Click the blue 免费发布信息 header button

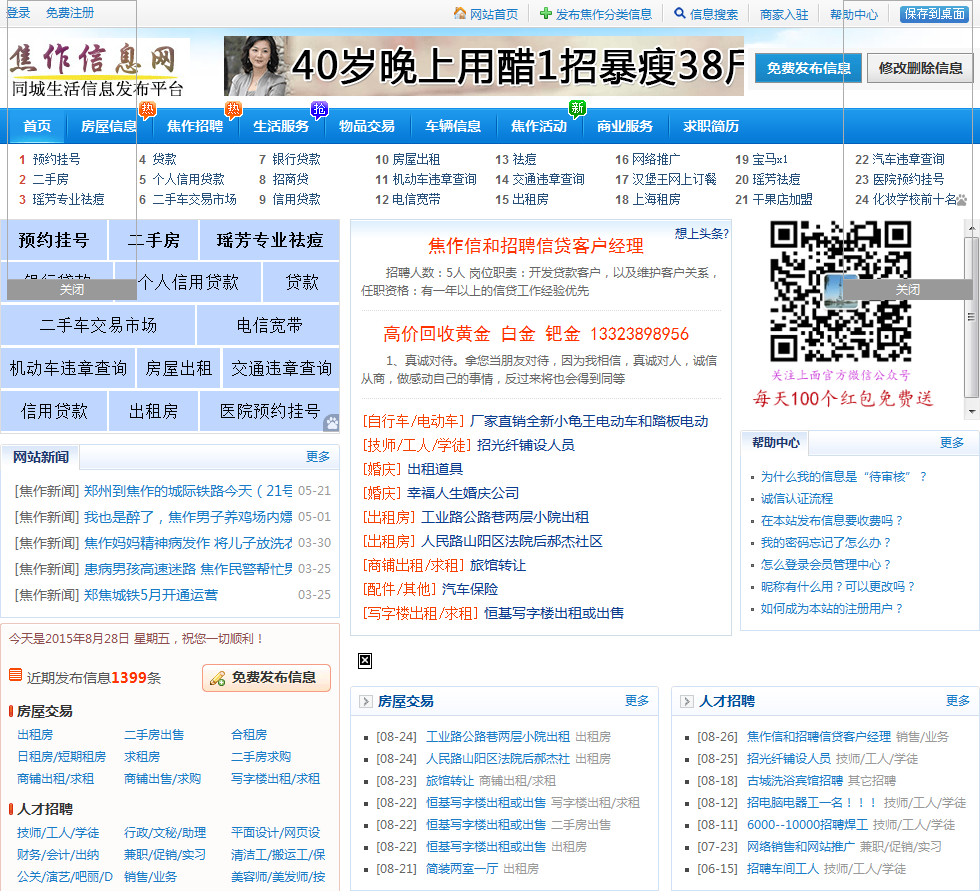808,68
